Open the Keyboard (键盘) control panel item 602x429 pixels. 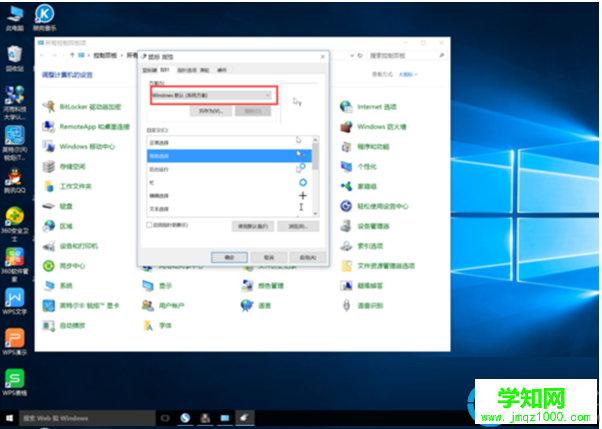click(58, 206)
